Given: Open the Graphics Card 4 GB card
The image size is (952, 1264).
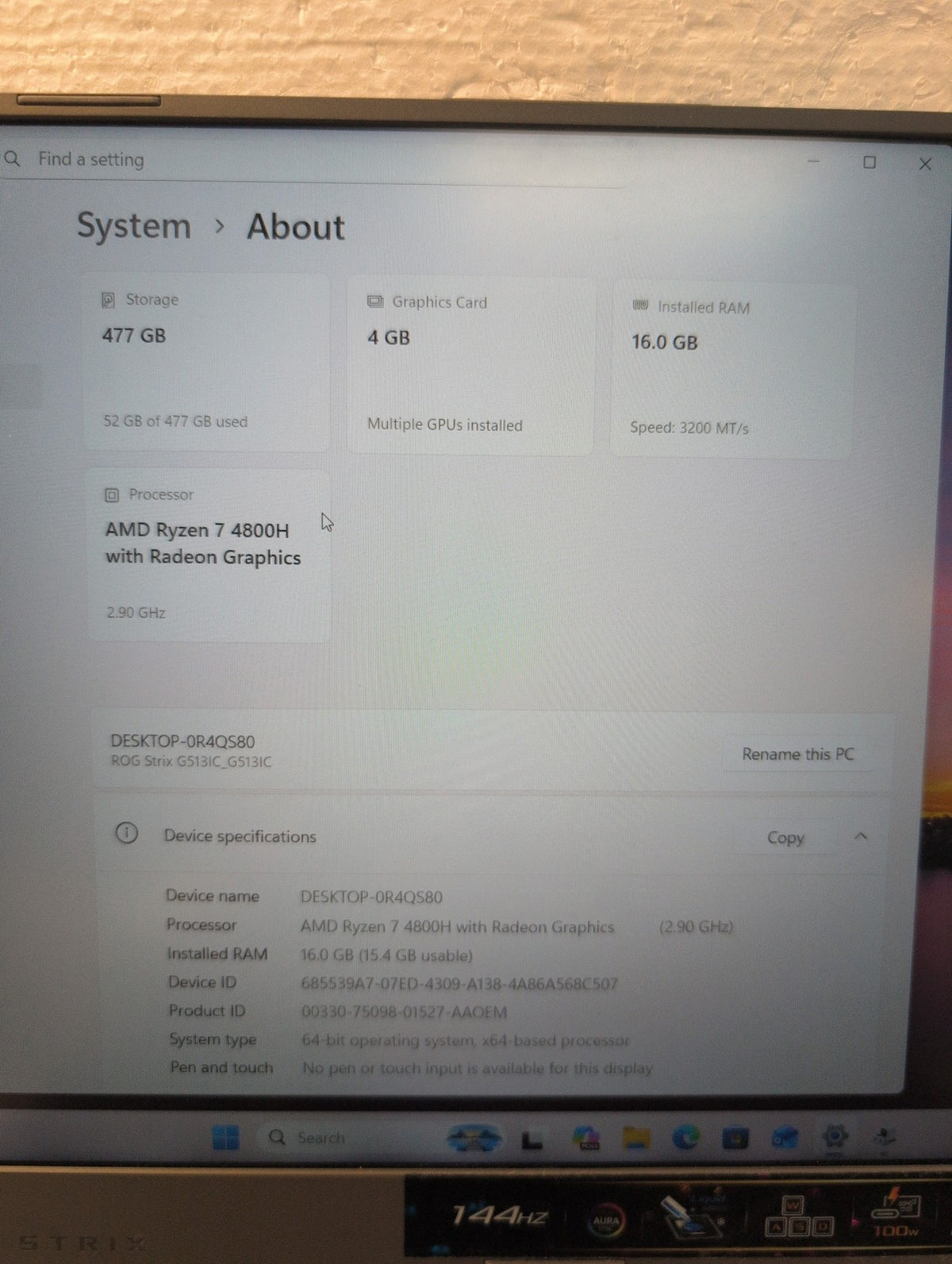Looking at the screenshot, I should tap(471, 366).
